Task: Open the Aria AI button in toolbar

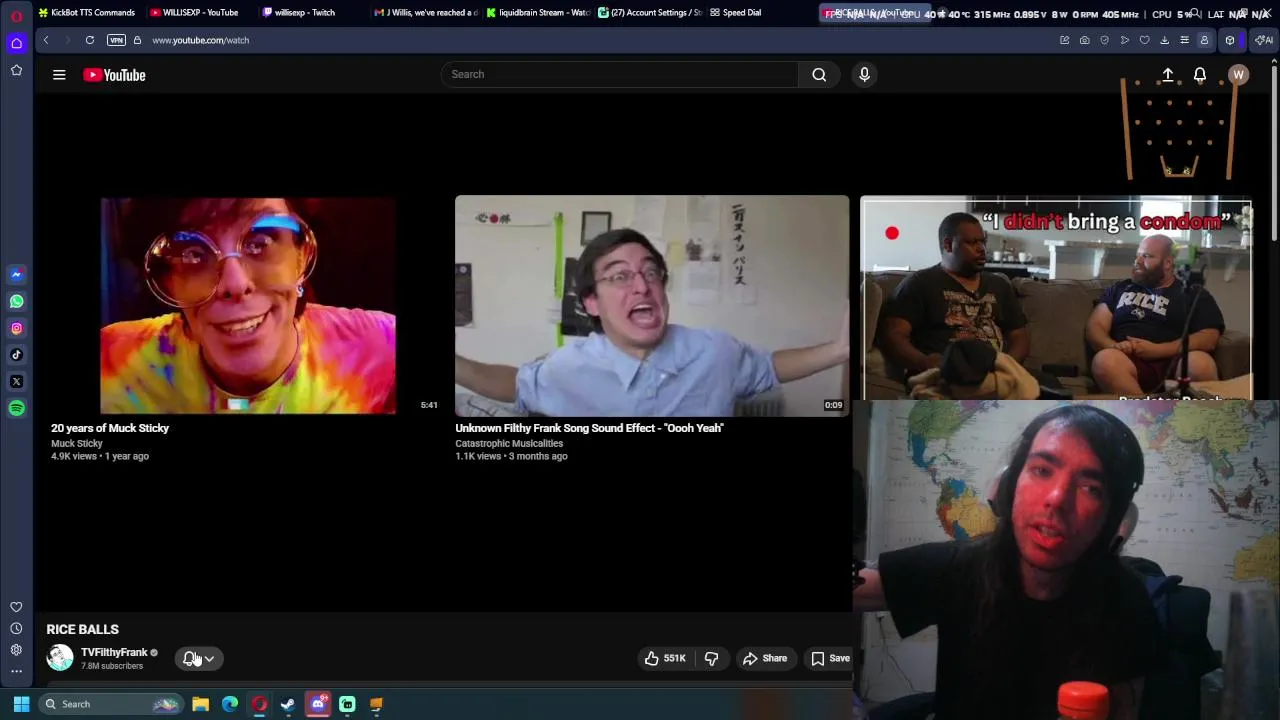Action: click(x=1264, y=40)
